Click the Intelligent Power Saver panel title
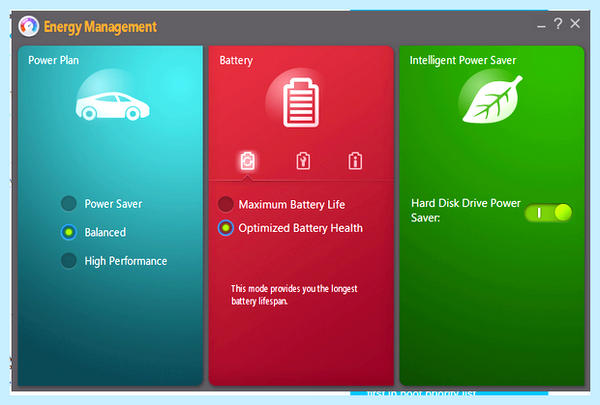This screenshot has height=405, width=600. (463, 60)
